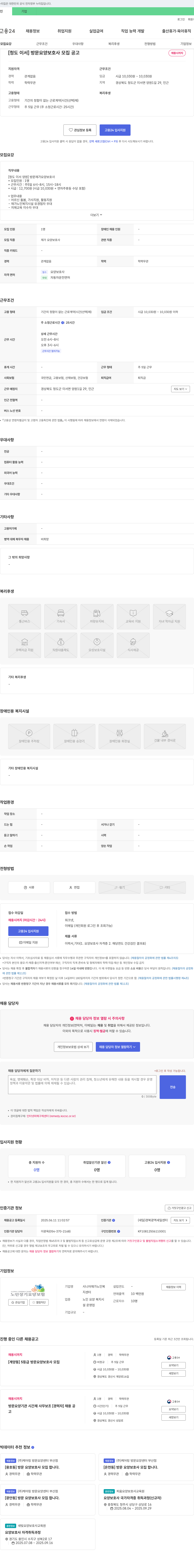
Task: Switch to the 기업정보 tab
Action: click(x=186, y=44)
